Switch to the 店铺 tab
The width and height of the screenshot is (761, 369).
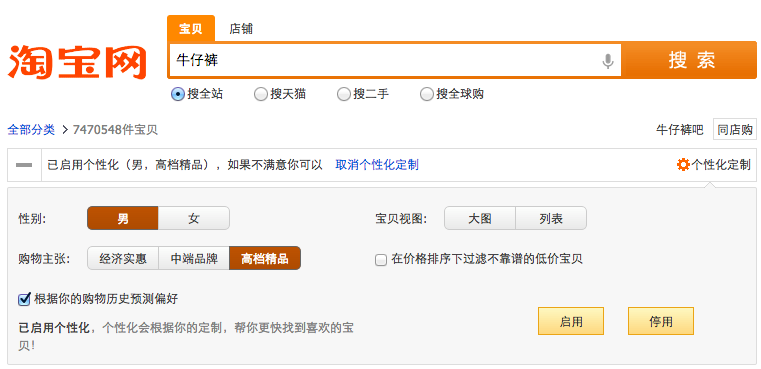click(241, 29)
